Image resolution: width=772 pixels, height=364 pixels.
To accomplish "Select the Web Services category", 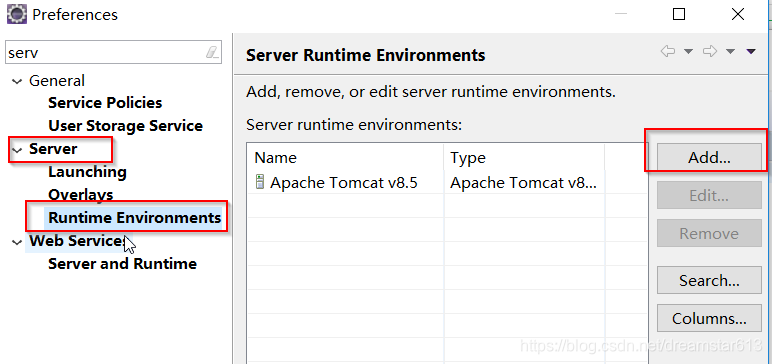I will [x=76, y=240].
